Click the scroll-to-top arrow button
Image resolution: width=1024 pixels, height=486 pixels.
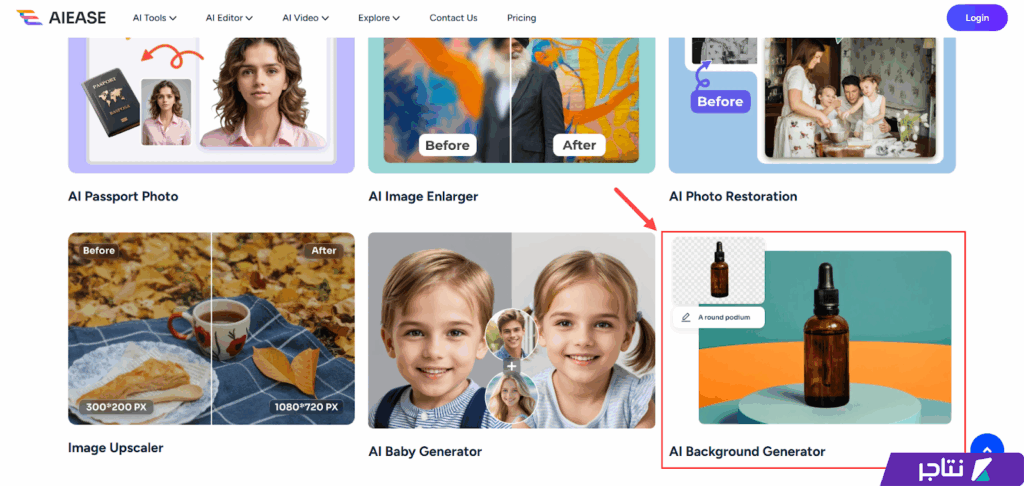tap(986, 447)
